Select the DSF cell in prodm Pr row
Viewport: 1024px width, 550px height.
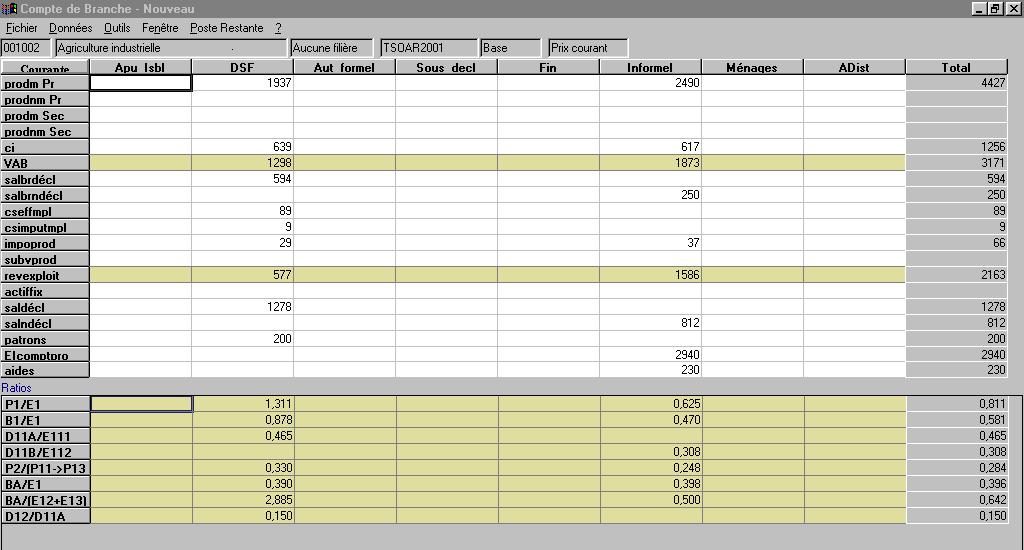point(242,83)
